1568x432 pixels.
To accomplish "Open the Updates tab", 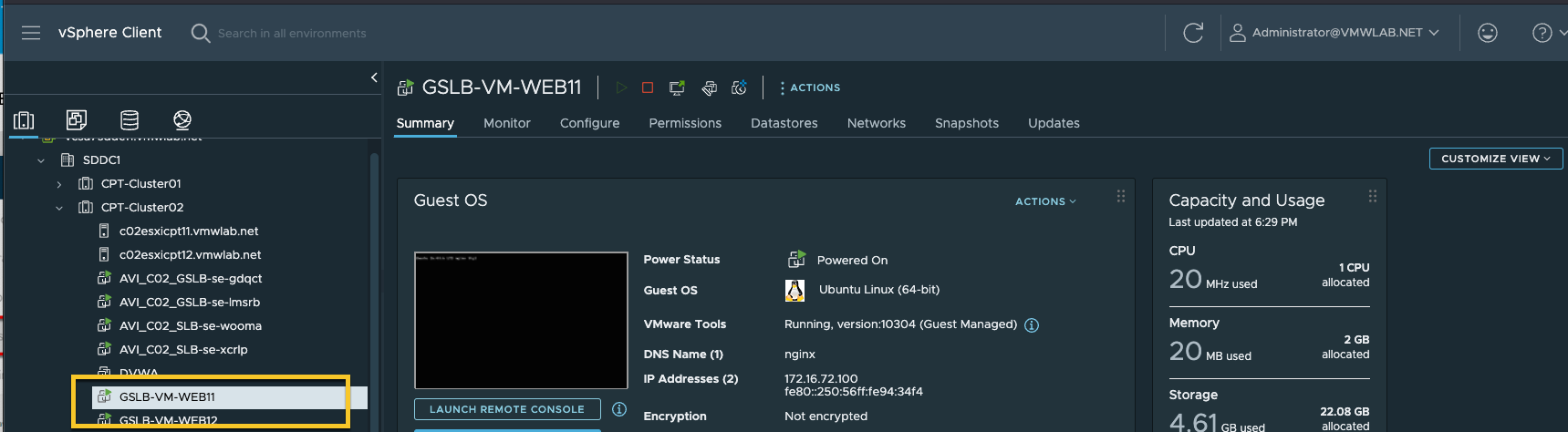I will tap(1054, 123).
